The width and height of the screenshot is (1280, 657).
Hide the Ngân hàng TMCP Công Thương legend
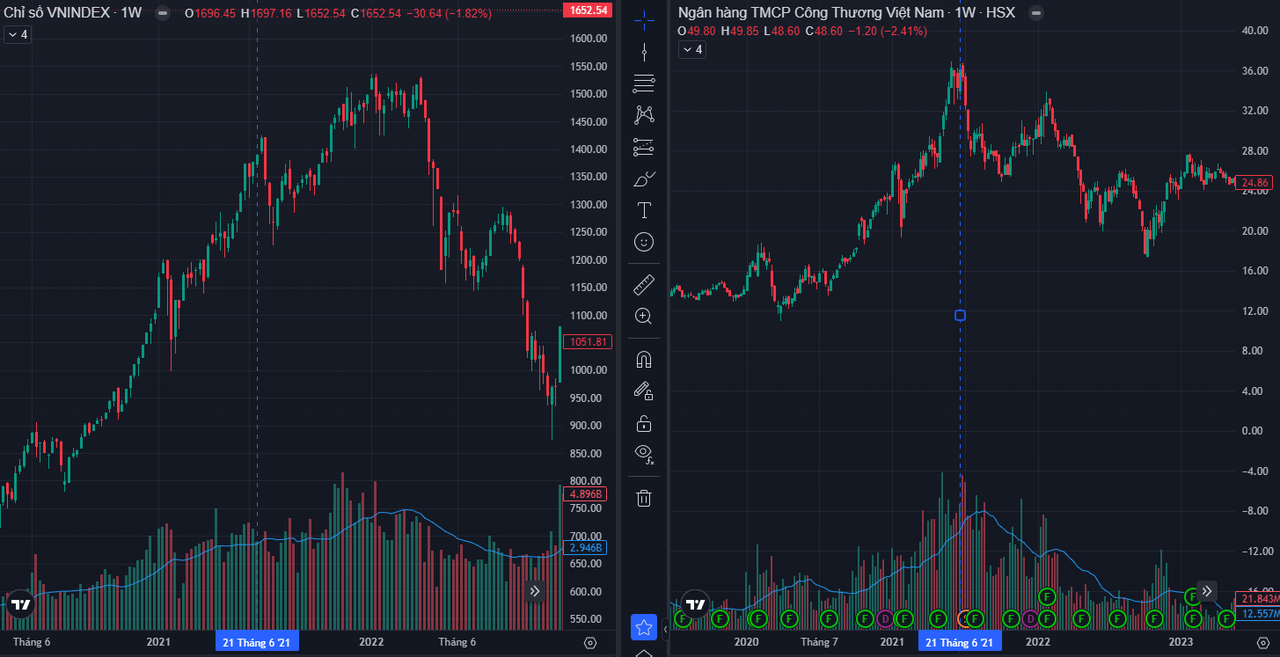[x=1035, y=14]
